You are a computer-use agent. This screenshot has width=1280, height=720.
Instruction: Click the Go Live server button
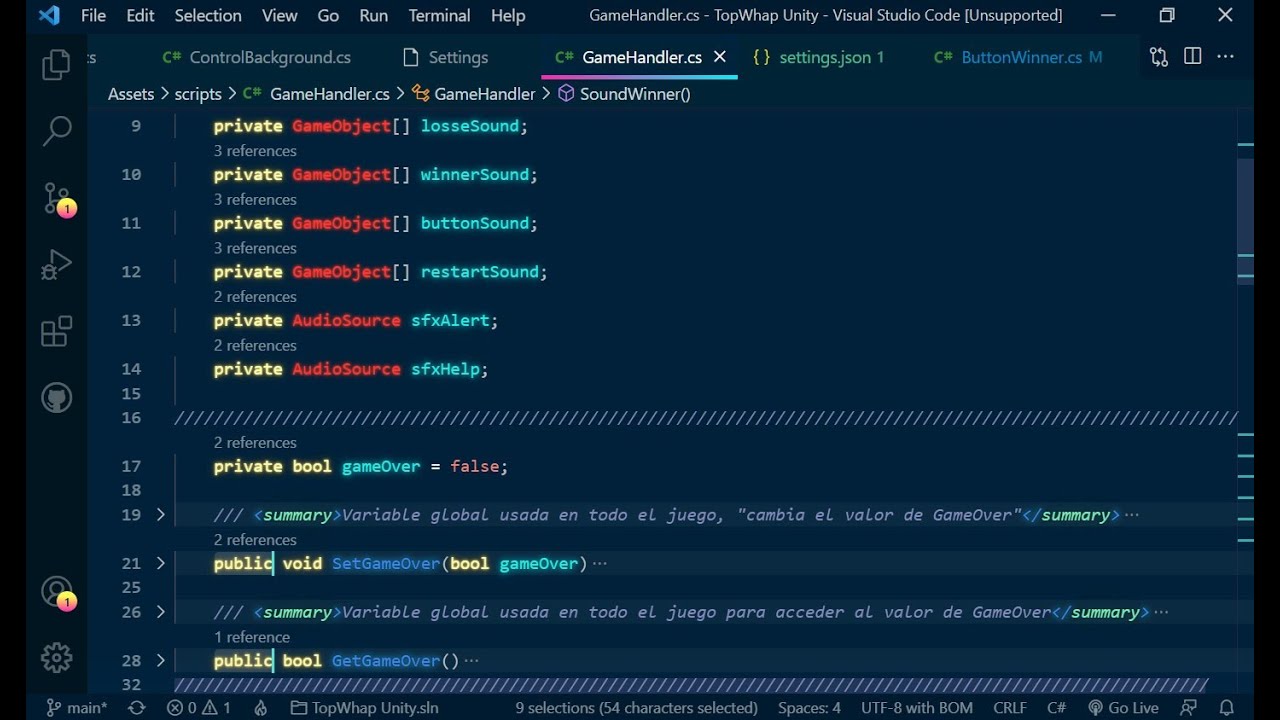pos(1123,708)
